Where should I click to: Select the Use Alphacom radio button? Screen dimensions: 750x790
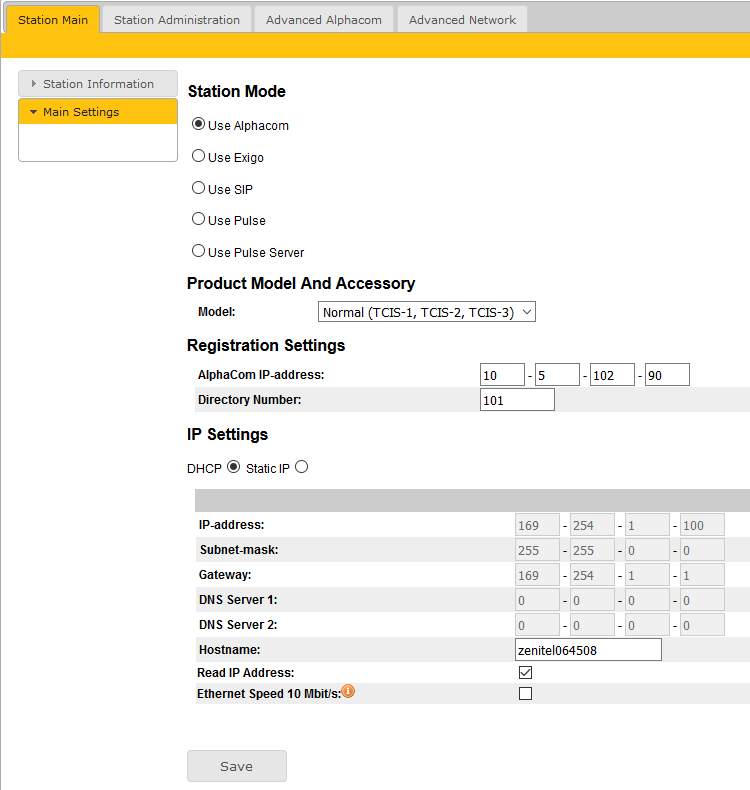pyautogui.click(x=198, y=125)
